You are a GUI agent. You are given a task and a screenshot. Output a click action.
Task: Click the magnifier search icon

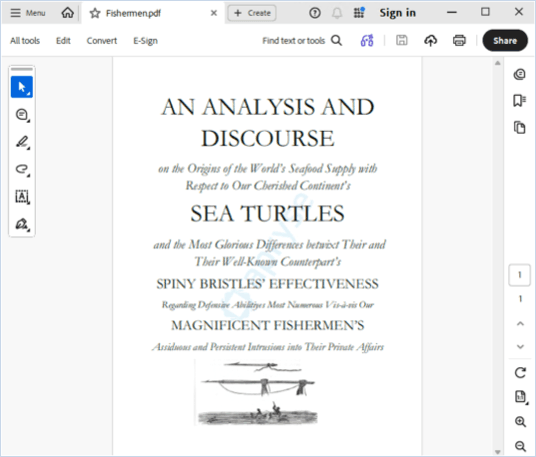337,40
